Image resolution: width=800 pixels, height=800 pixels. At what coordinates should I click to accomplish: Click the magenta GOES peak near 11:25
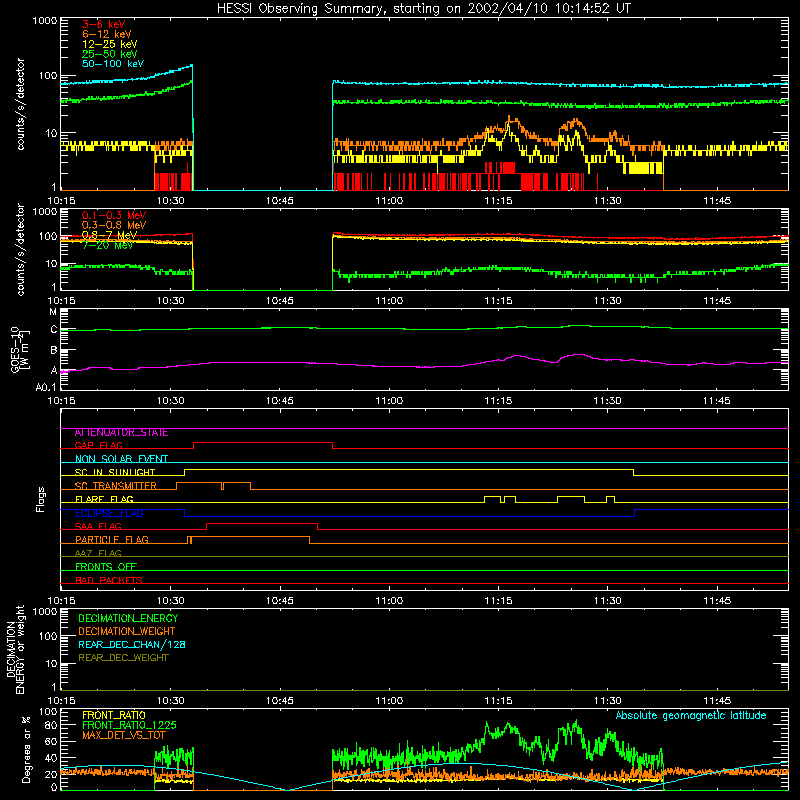[578, 355]
